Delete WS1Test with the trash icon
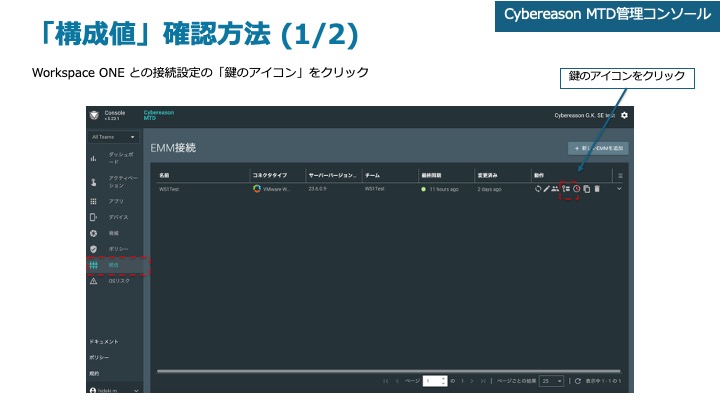The height and width of the screenshot is (405, 720). coord(597,189)
